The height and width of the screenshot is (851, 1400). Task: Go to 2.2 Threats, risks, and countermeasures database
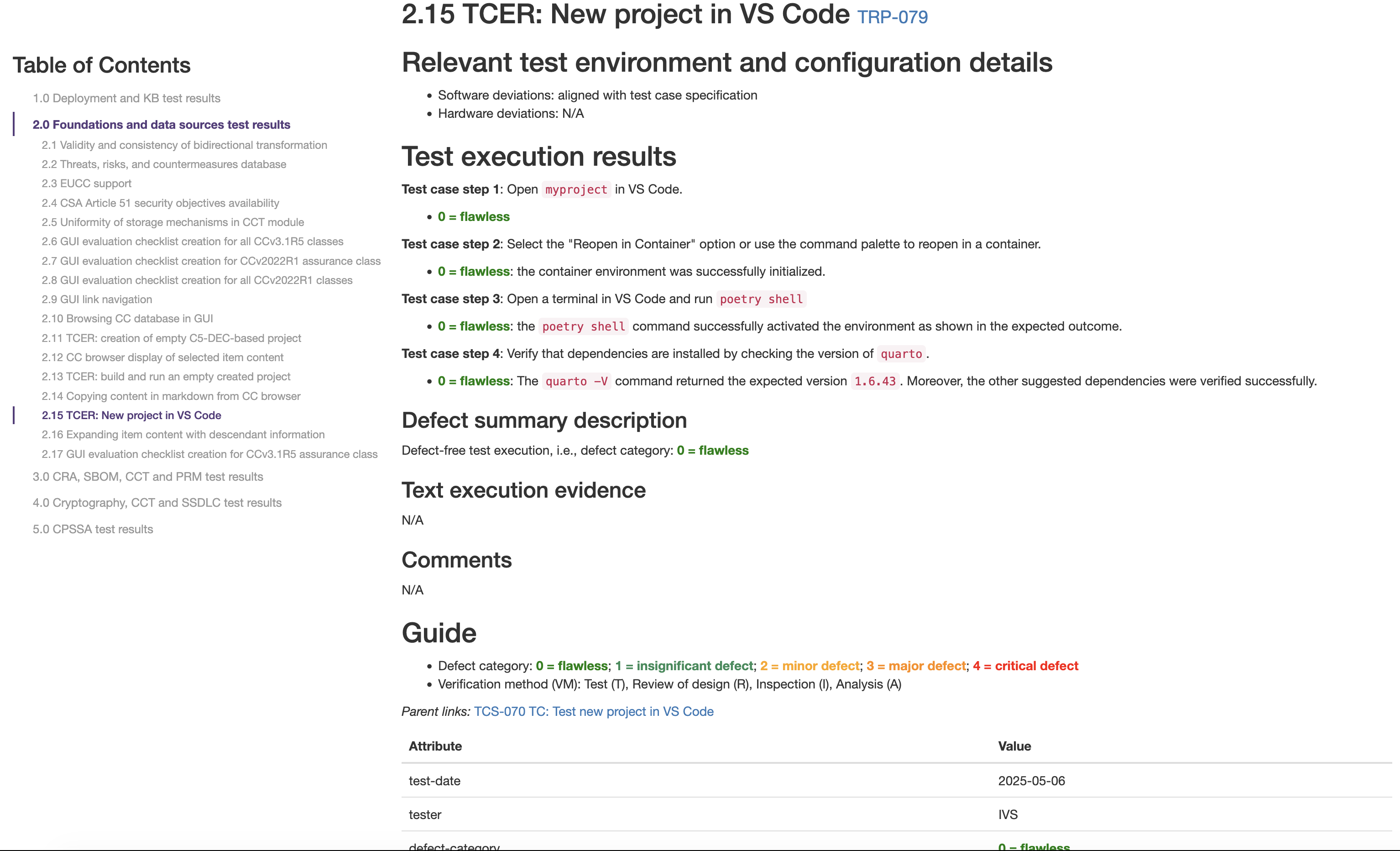tap(164, 164)
